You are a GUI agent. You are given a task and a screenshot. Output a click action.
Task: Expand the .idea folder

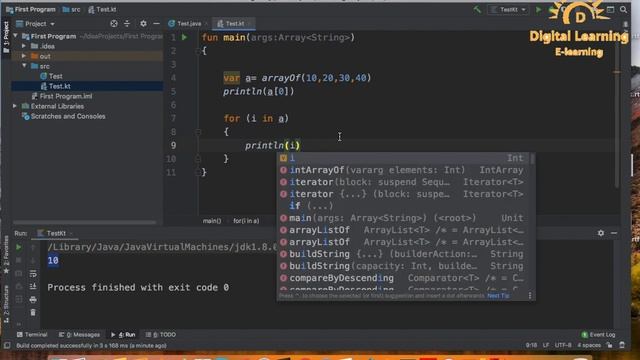pos(24,46)
